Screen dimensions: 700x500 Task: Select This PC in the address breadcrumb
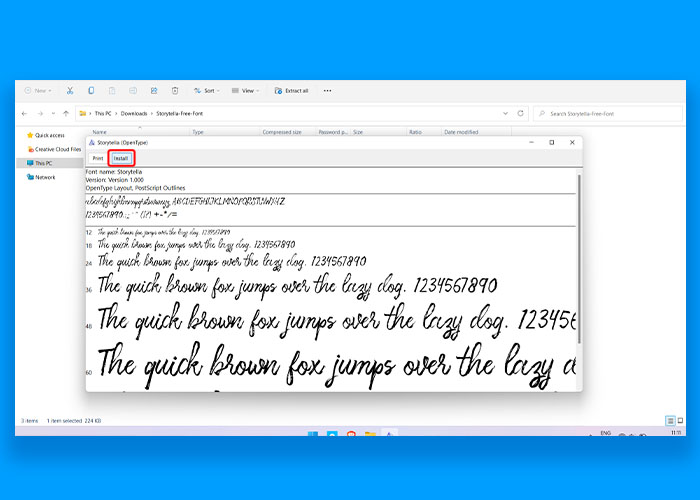coord(103,114)
